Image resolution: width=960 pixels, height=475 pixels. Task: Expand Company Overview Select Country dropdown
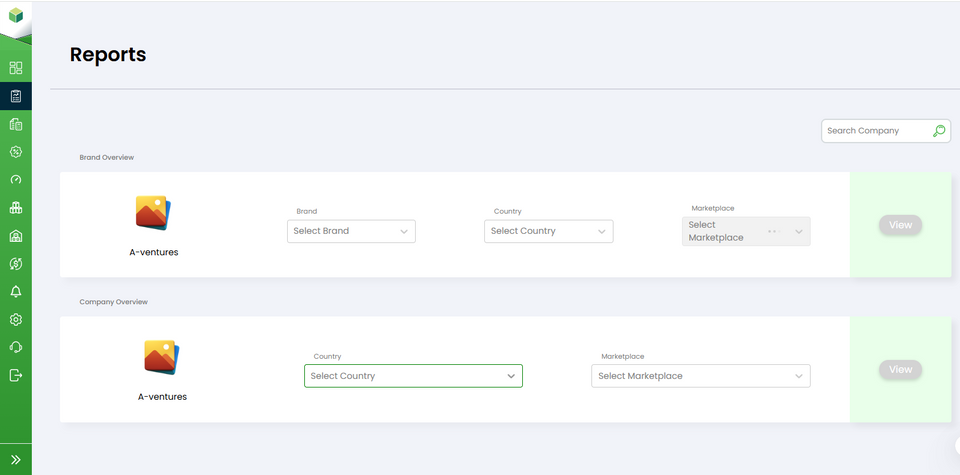pyautogui.click(x=413, y=376)
